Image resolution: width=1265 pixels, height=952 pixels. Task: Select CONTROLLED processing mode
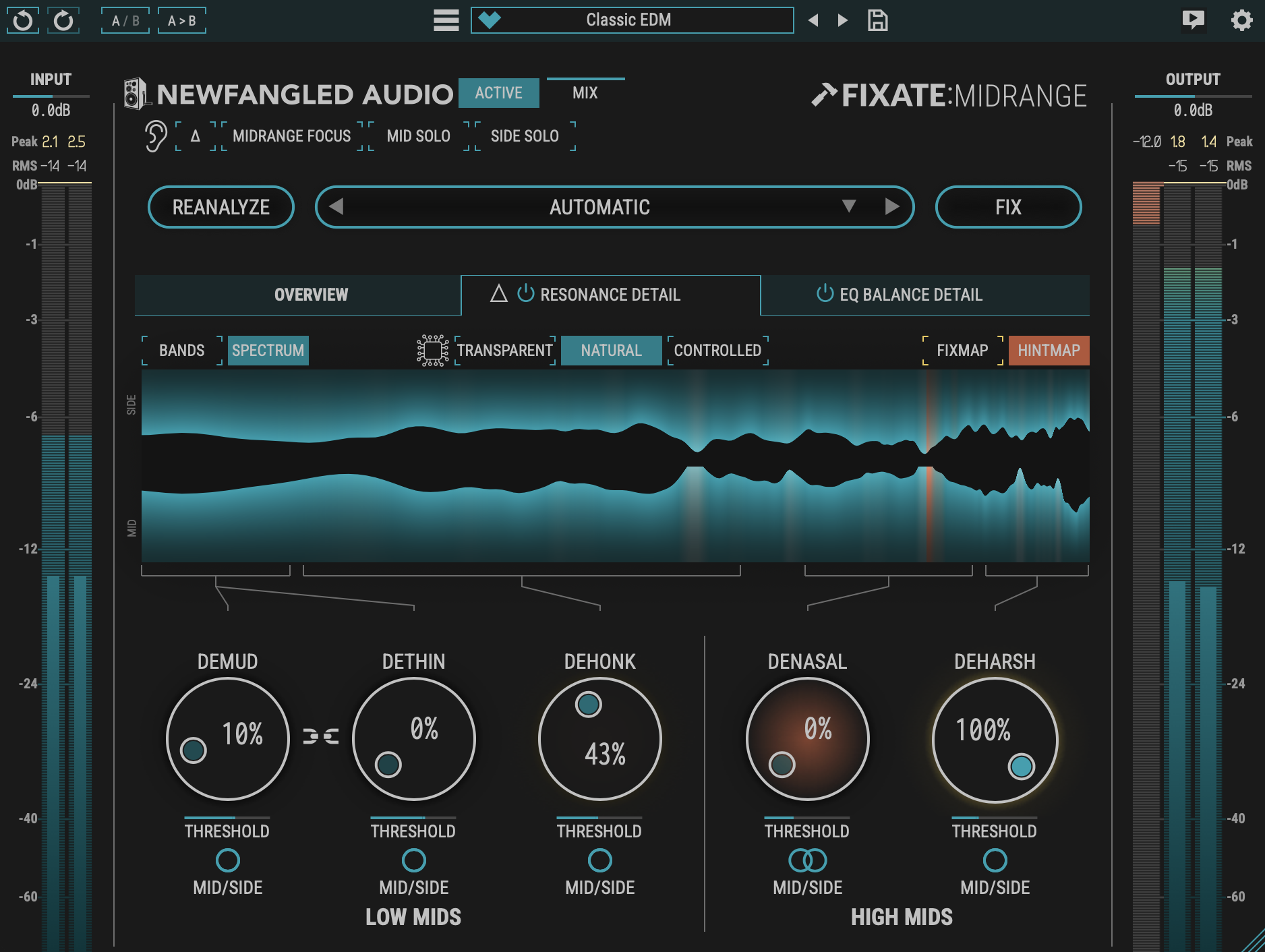click(718, 351)
